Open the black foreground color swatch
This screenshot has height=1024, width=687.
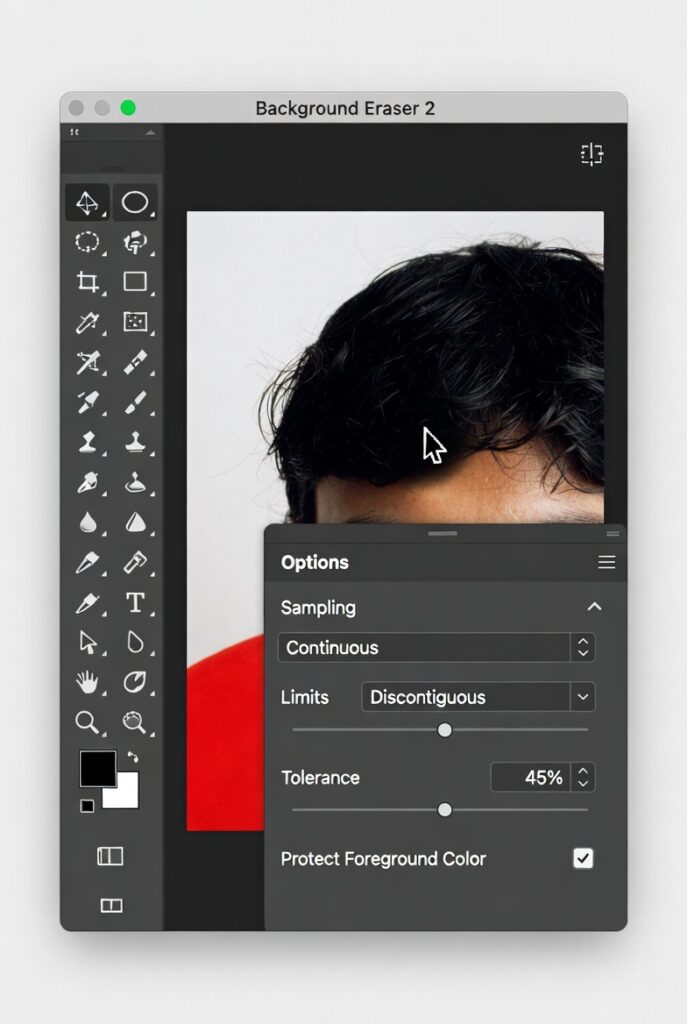pyautogui.click(x=98, y=769)
